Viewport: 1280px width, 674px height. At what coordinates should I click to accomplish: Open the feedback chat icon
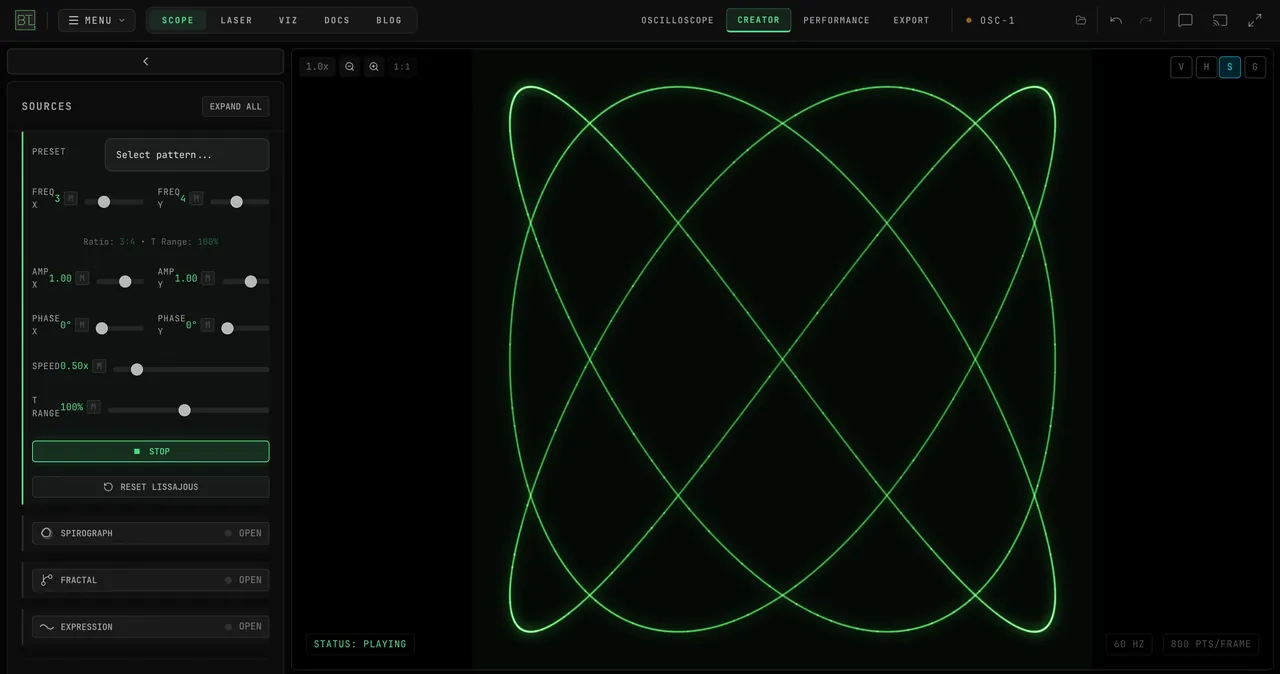pyautogui.click(x=1185, y=20)
